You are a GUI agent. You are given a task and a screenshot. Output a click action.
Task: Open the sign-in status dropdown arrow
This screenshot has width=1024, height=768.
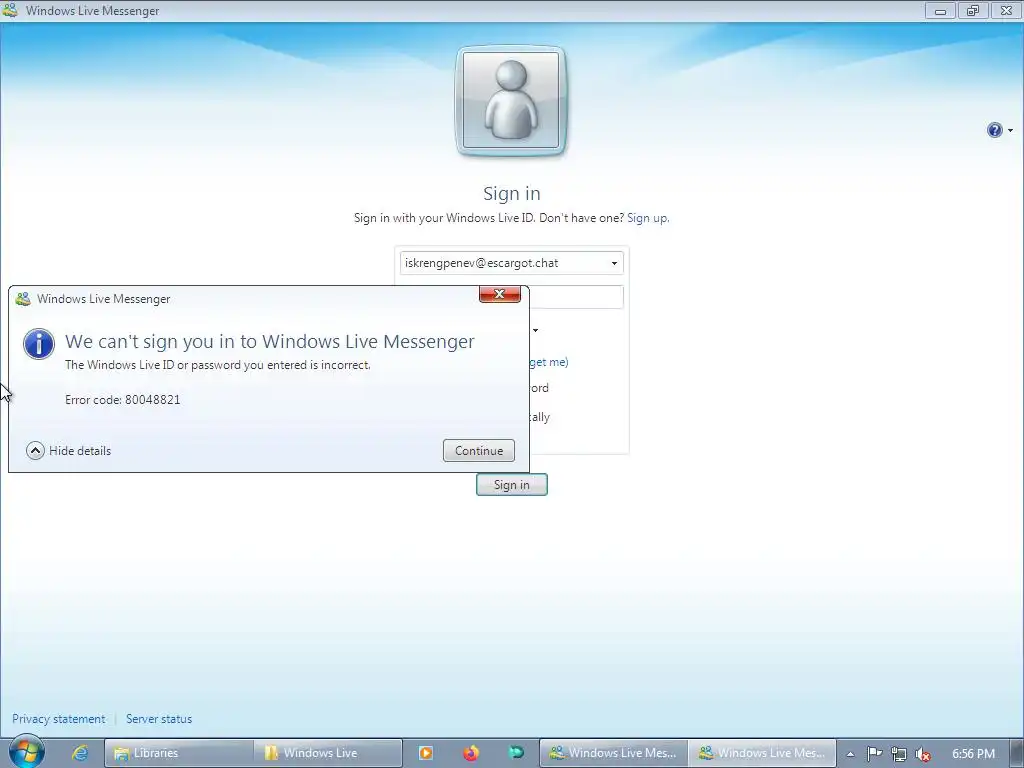(x=536, y=330)
